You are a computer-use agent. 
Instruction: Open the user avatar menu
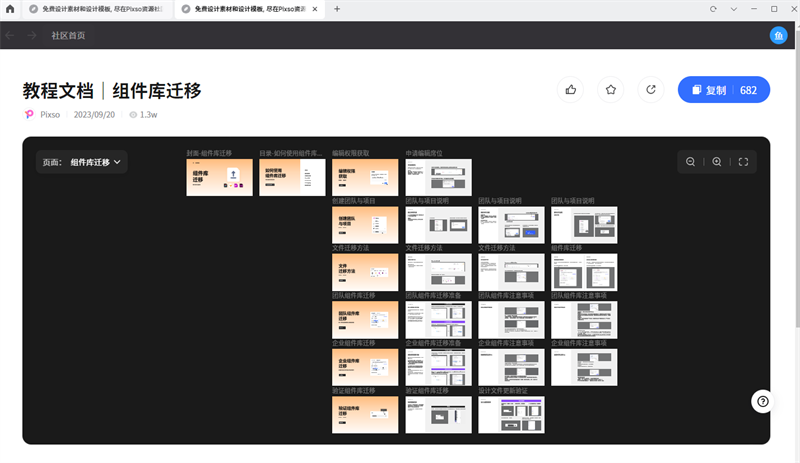coord(779,35)
